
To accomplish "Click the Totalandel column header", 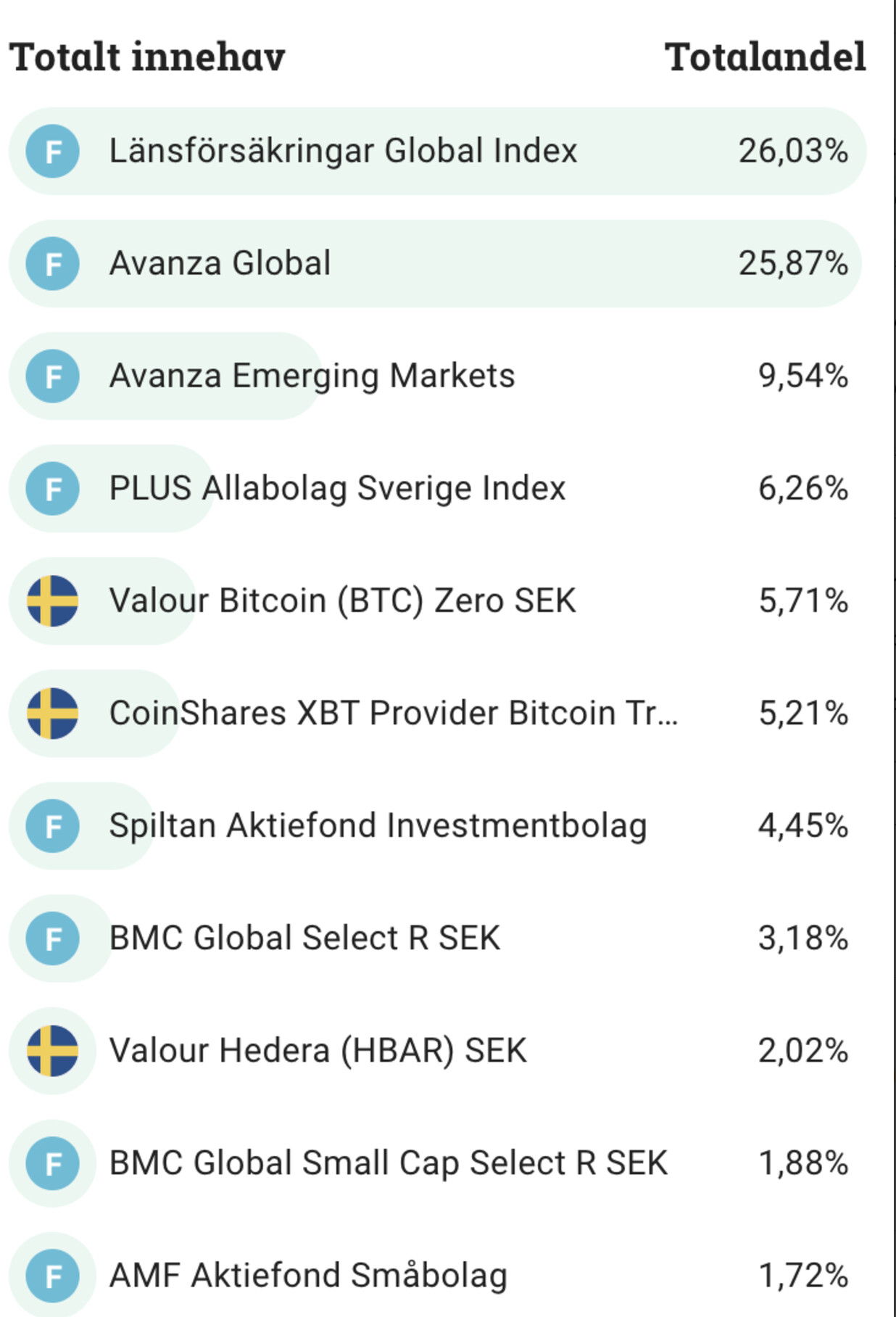I will click(x=765, y=57).
